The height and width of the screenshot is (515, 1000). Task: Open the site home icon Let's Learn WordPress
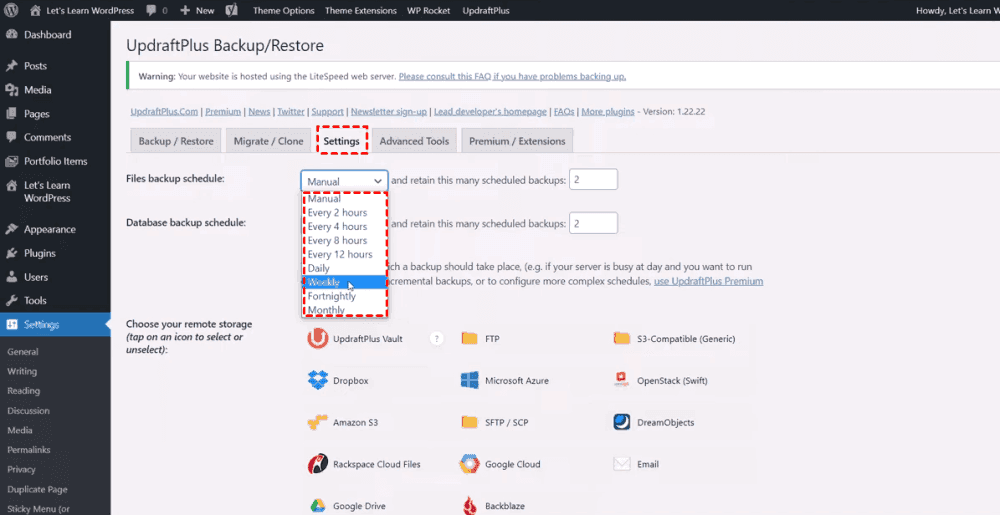coord(36,11)
